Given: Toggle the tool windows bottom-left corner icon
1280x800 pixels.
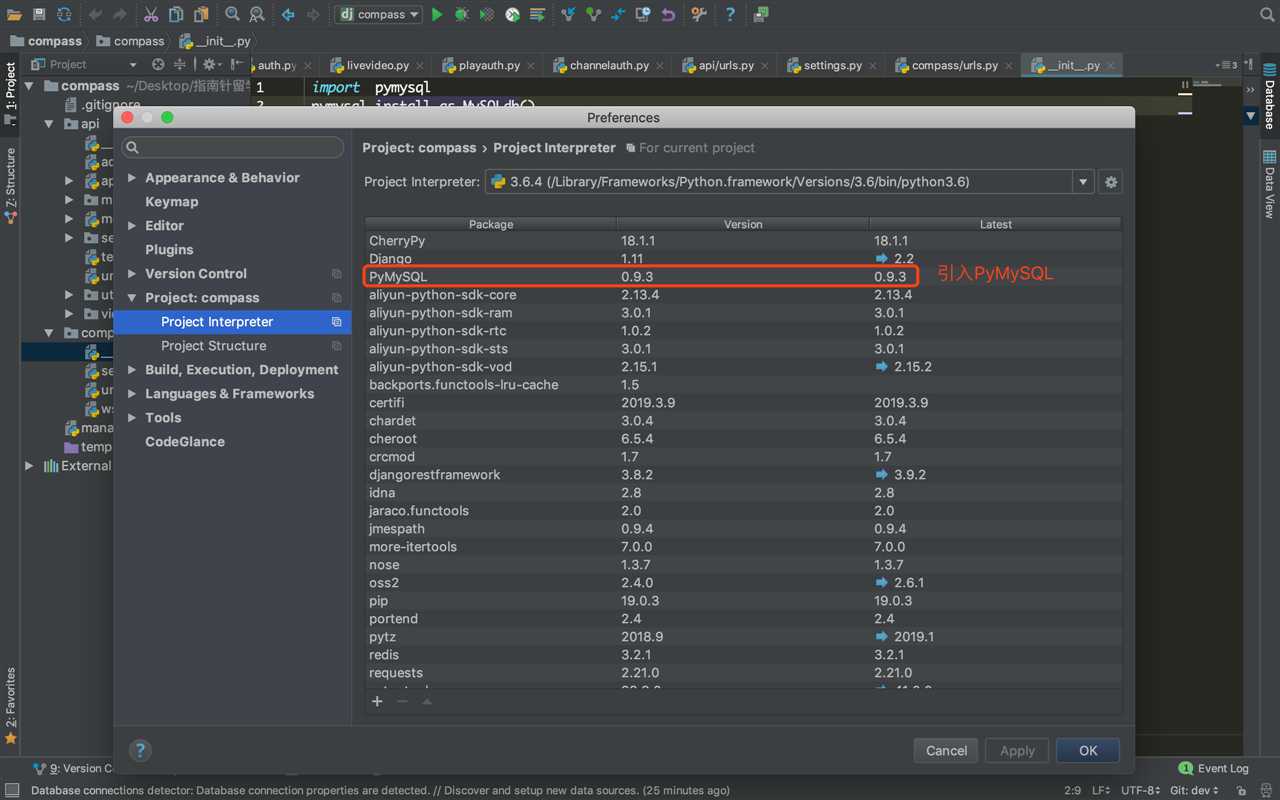Looking at the screenshot, I should pyautogui.click(x=11, y=790).
